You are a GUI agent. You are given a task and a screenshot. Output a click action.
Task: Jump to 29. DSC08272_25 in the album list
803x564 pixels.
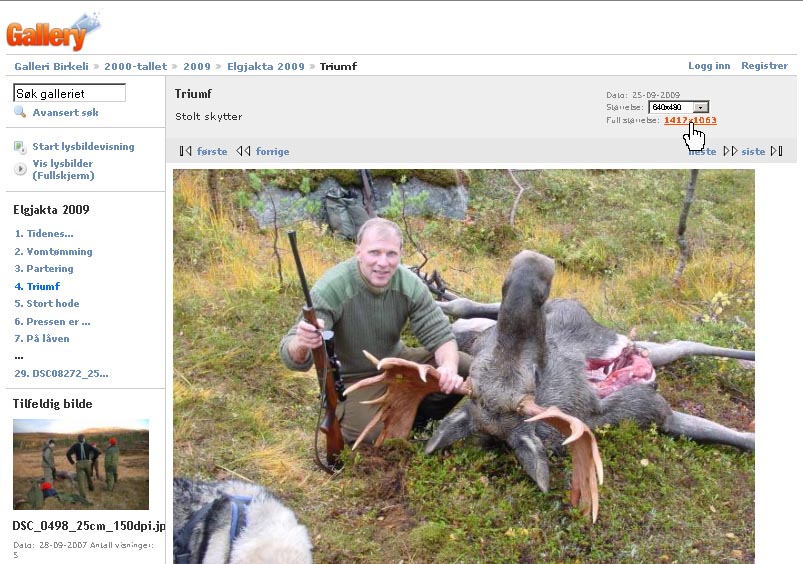point(61,374)
